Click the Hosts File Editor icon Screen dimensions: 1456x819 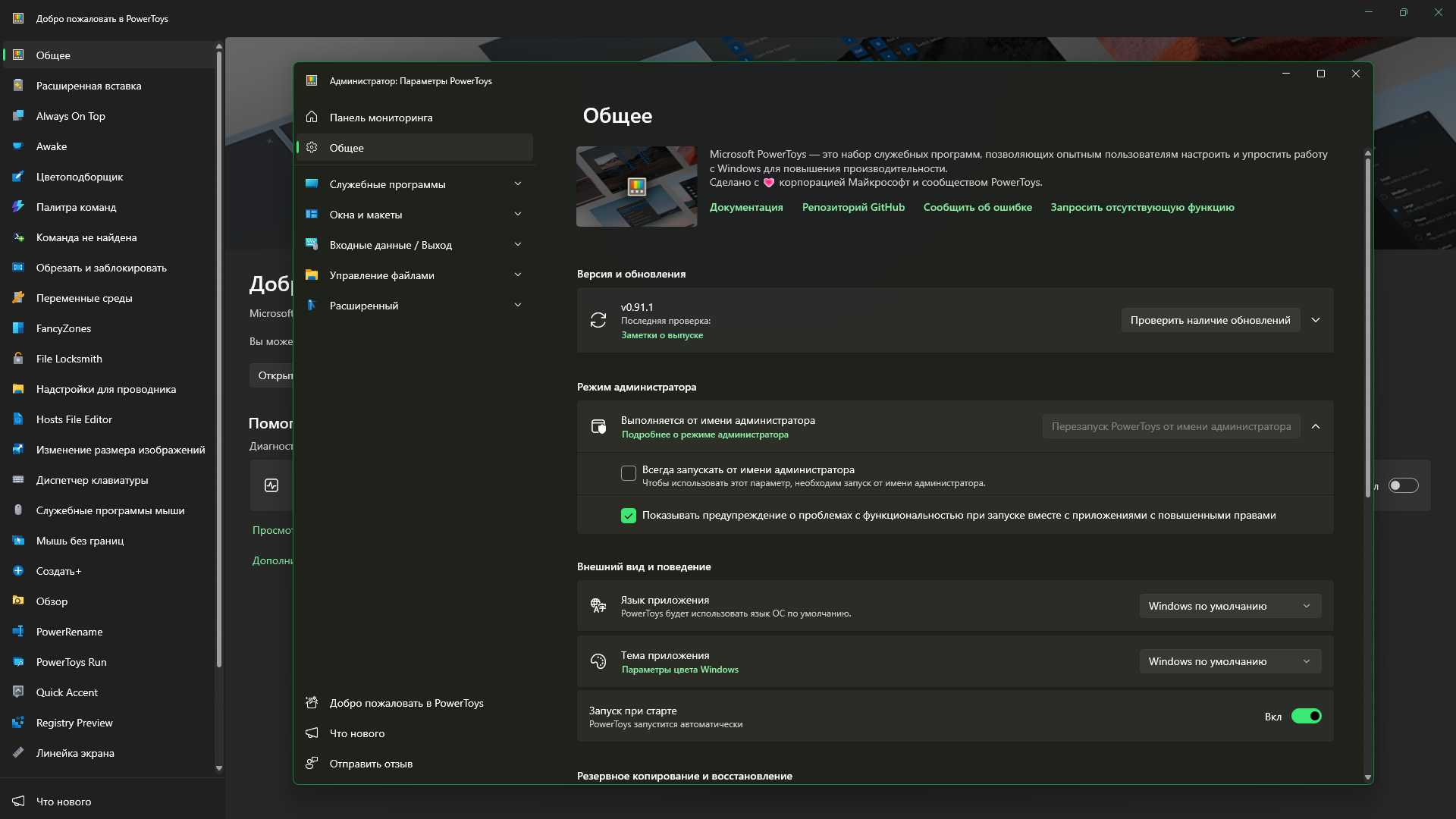[18, 419]
